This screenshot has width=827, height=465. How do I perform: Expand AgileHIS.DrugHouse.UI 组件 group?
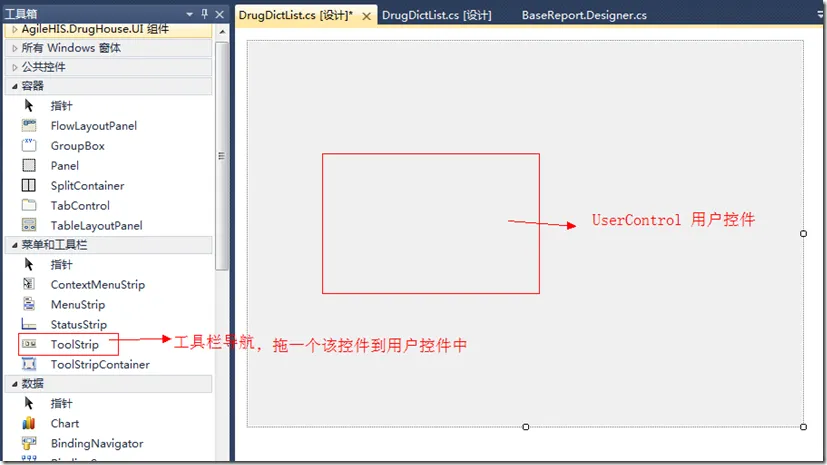(15, 30)
